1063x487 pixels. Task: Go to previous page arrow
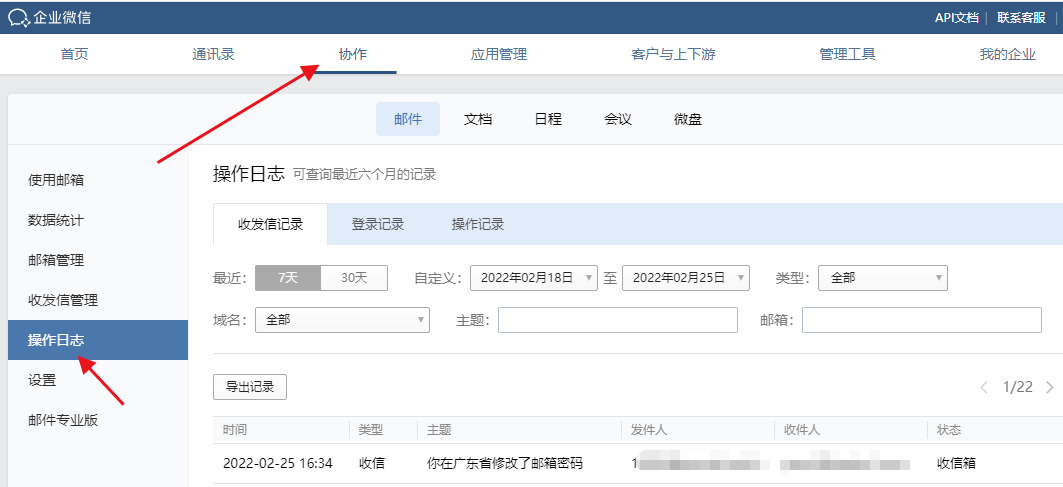click(x=984, y=387)
